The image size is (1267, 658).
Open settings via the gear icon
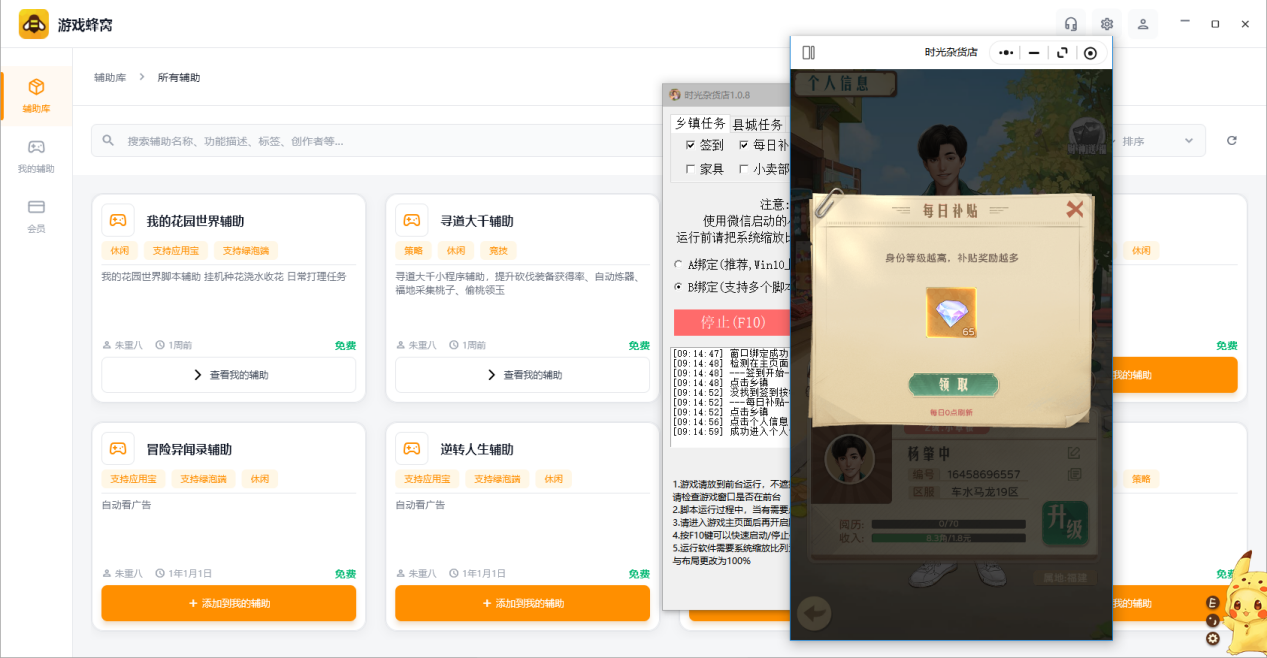pos(1107,24)
